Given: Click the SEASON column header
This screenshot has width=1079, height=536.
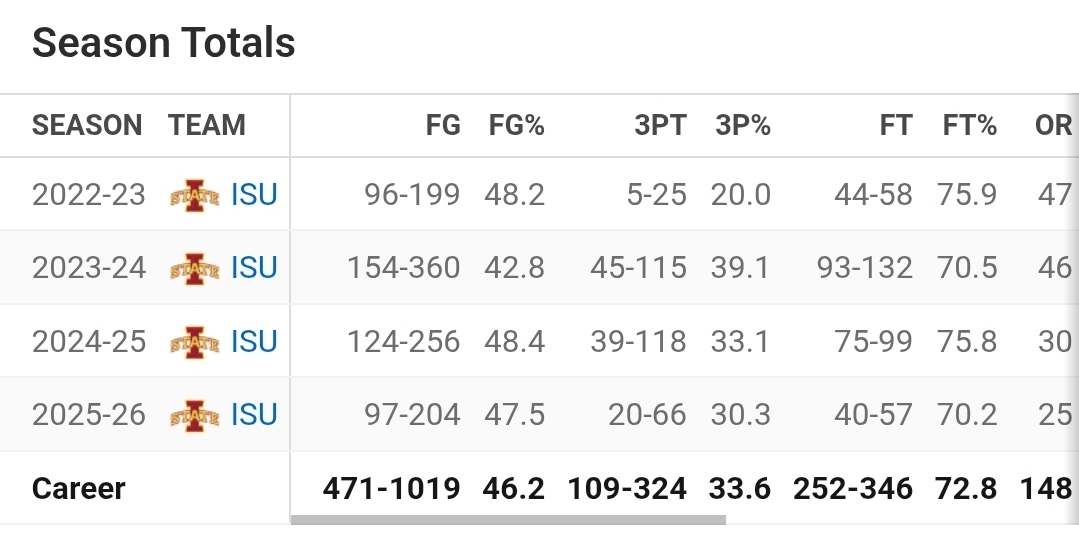Looking at the screenshot, I should coord(87,126).
